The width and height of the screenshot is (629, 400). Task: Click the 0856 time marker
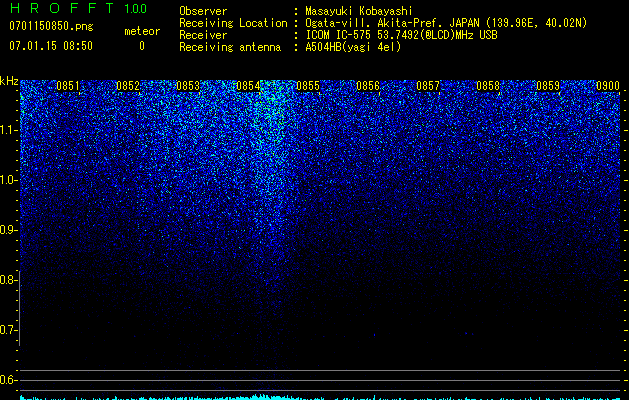(x=368, y=86)
